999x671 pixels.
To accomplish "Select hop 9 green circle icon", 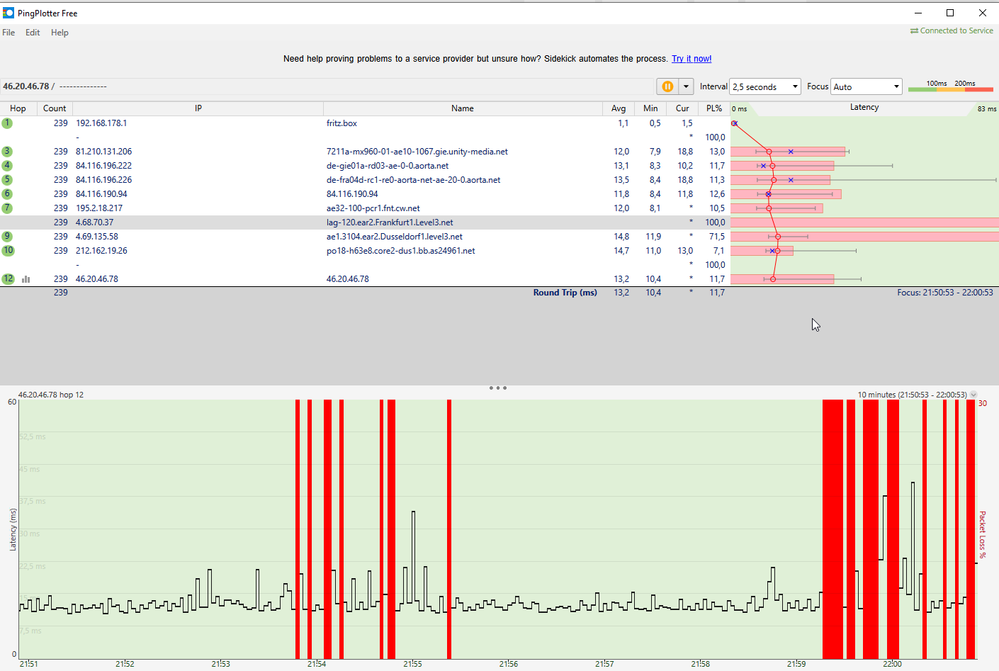I will point(7,236).
